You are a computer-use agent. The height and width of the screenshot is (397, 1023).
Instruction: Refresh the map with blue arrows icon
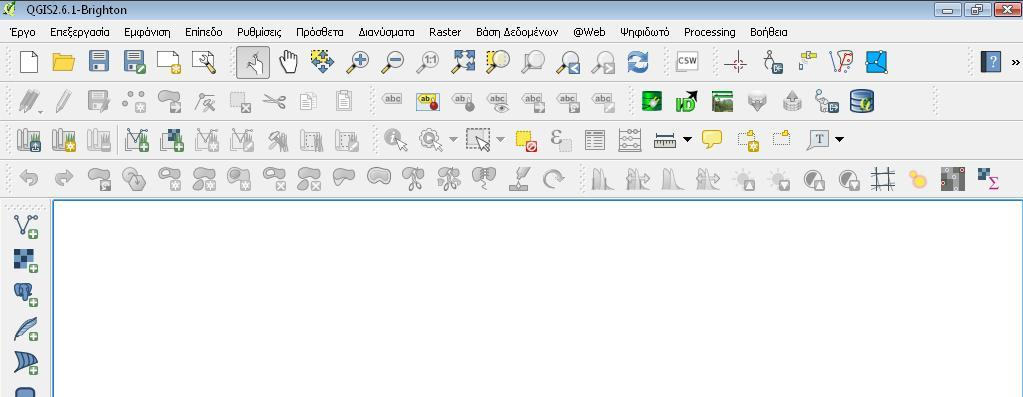pyautogui.click(x=638, y=62)
